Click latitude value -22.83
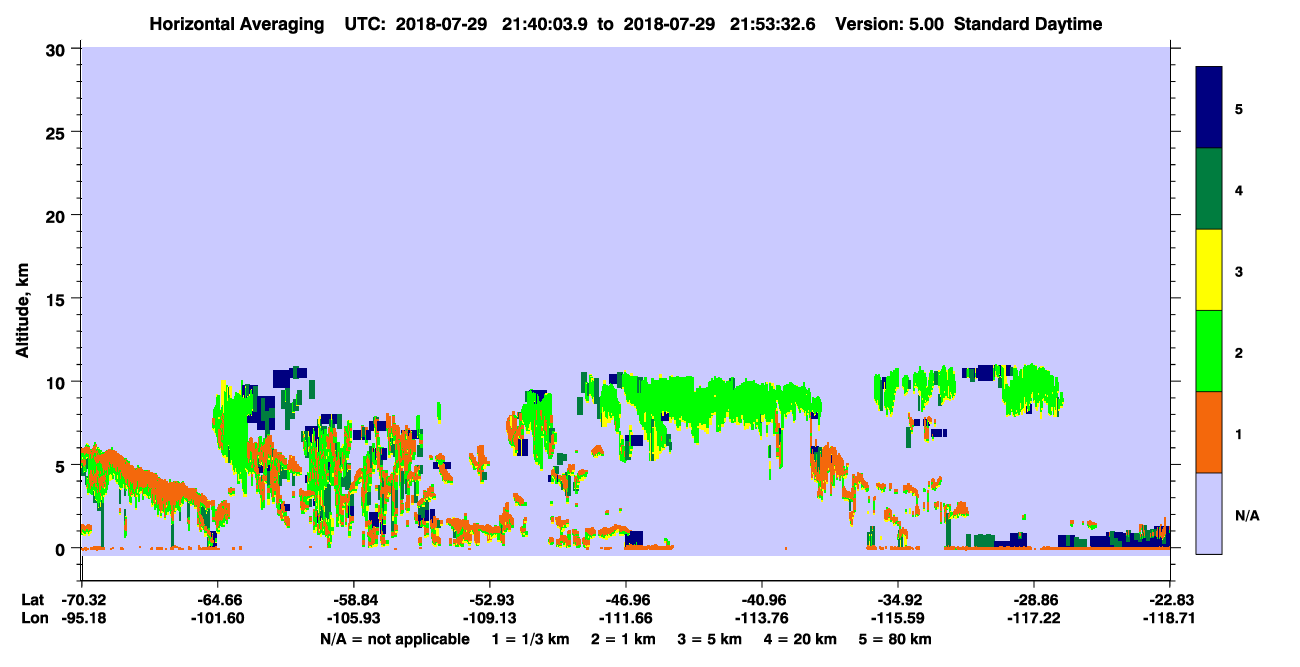 [x=1170, y=600]
